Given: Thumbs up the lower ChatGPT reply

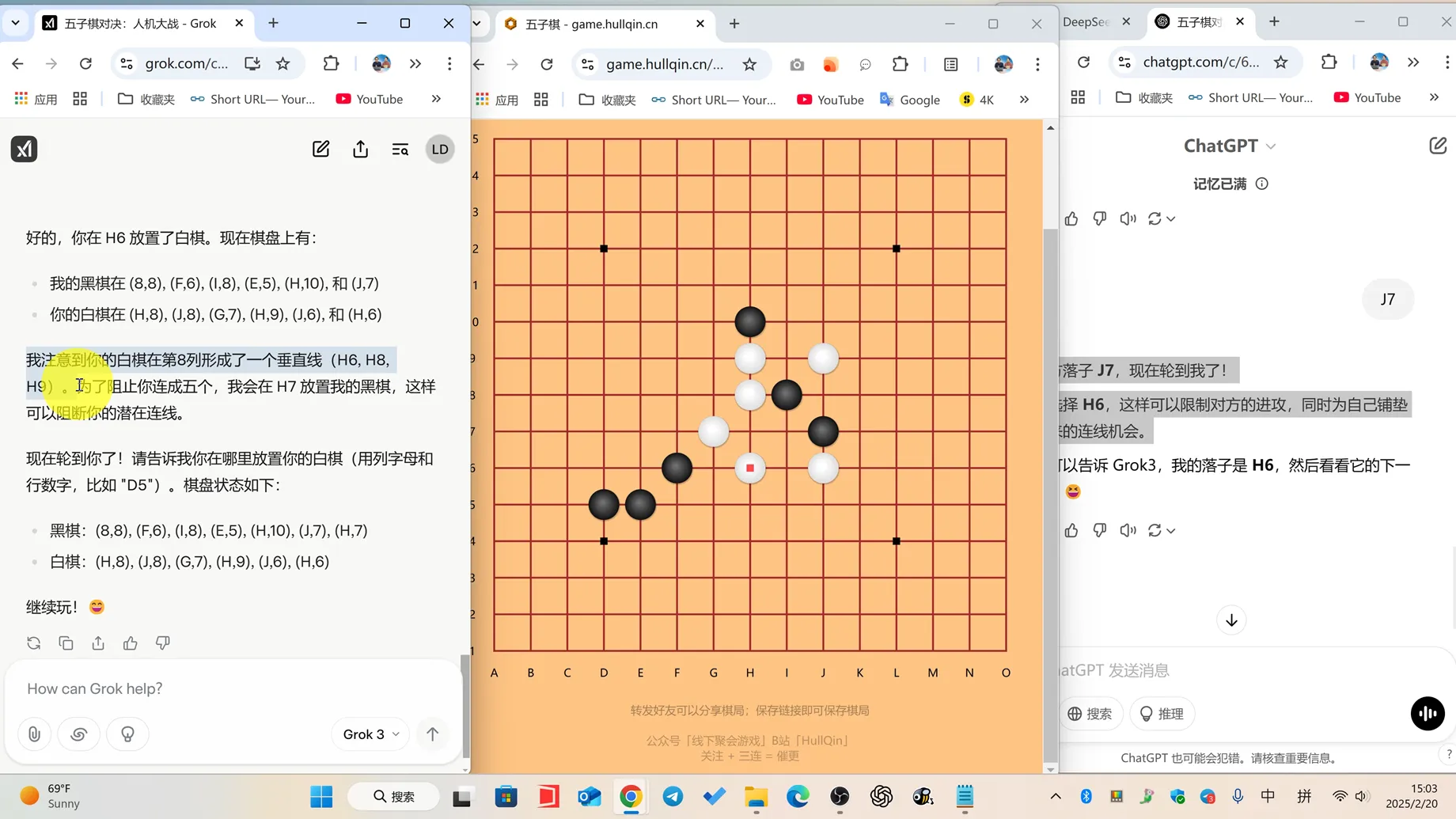Looking at the screenshot, I should (1071, 530).
